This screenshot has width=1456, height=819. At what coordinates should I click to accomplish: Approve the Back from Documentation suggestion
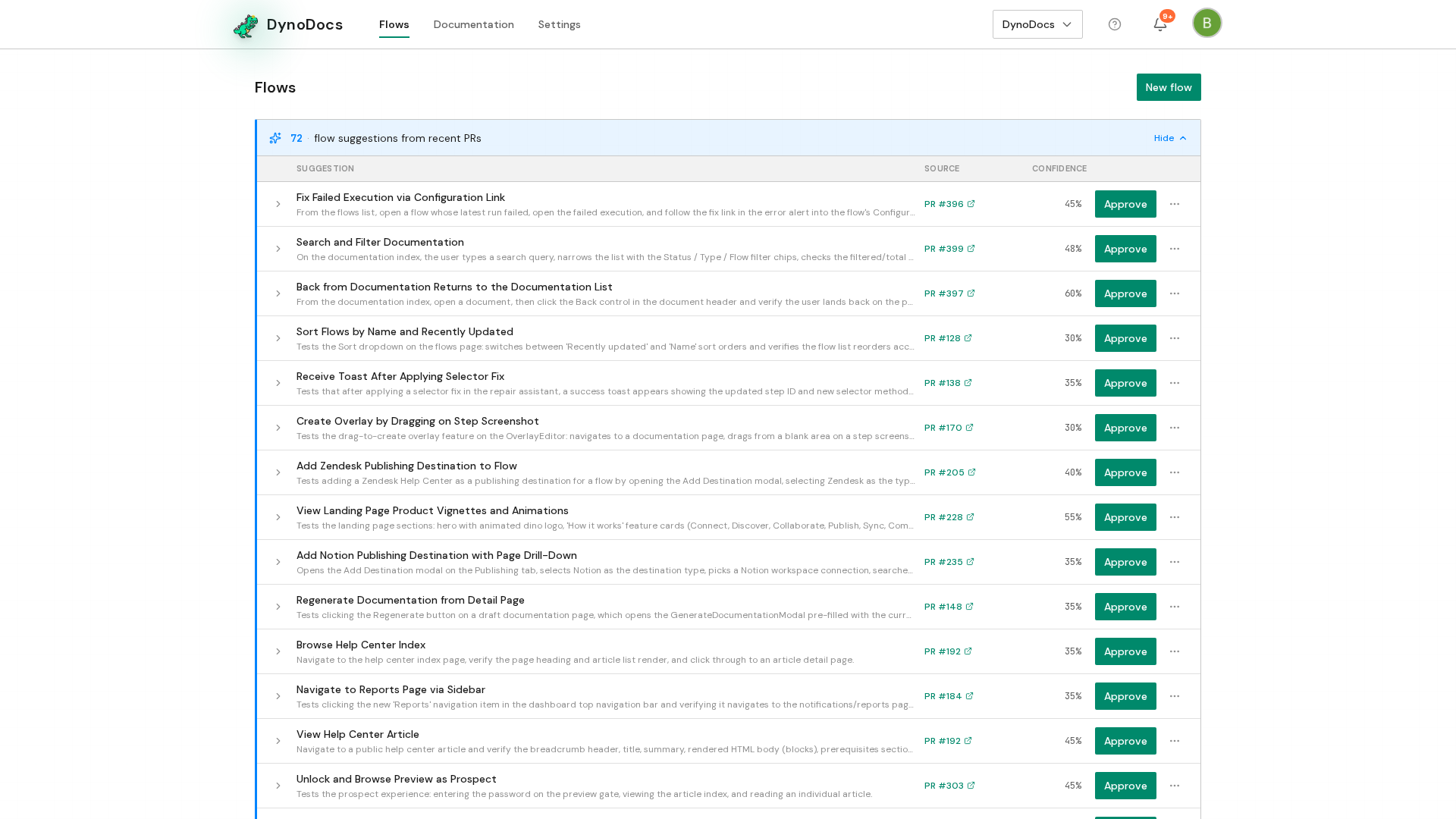click(1125, 293)
